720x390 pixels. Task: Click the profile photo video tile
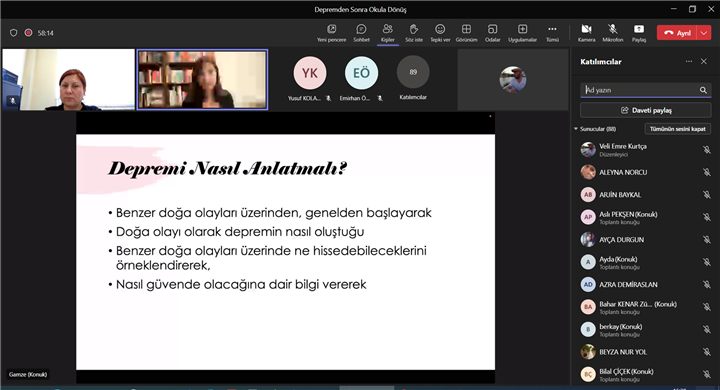(x=513, y=79)
